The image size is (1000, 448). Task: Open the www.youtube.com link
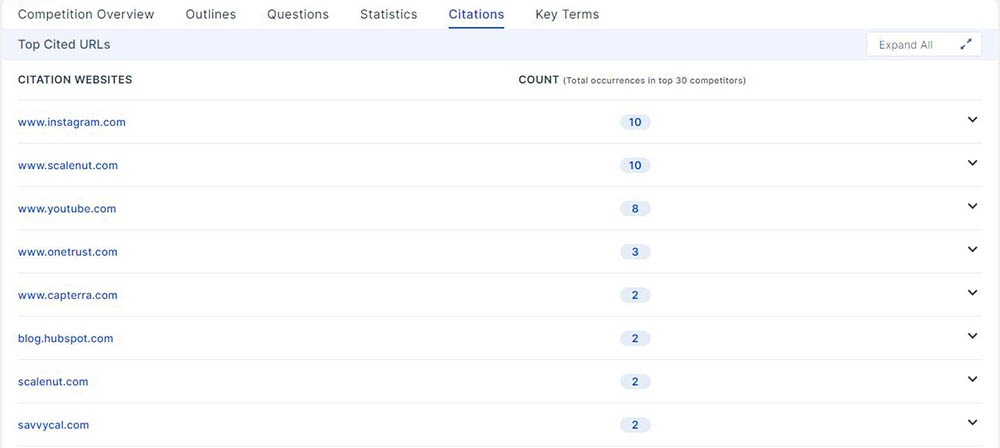coord(67,209)
